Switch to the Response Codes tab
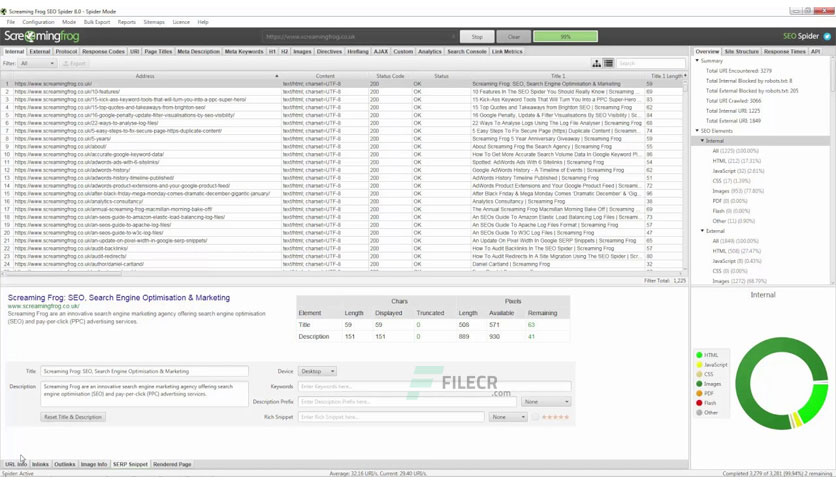The height and width of the screenshot is (484, 836). (103, 52)
